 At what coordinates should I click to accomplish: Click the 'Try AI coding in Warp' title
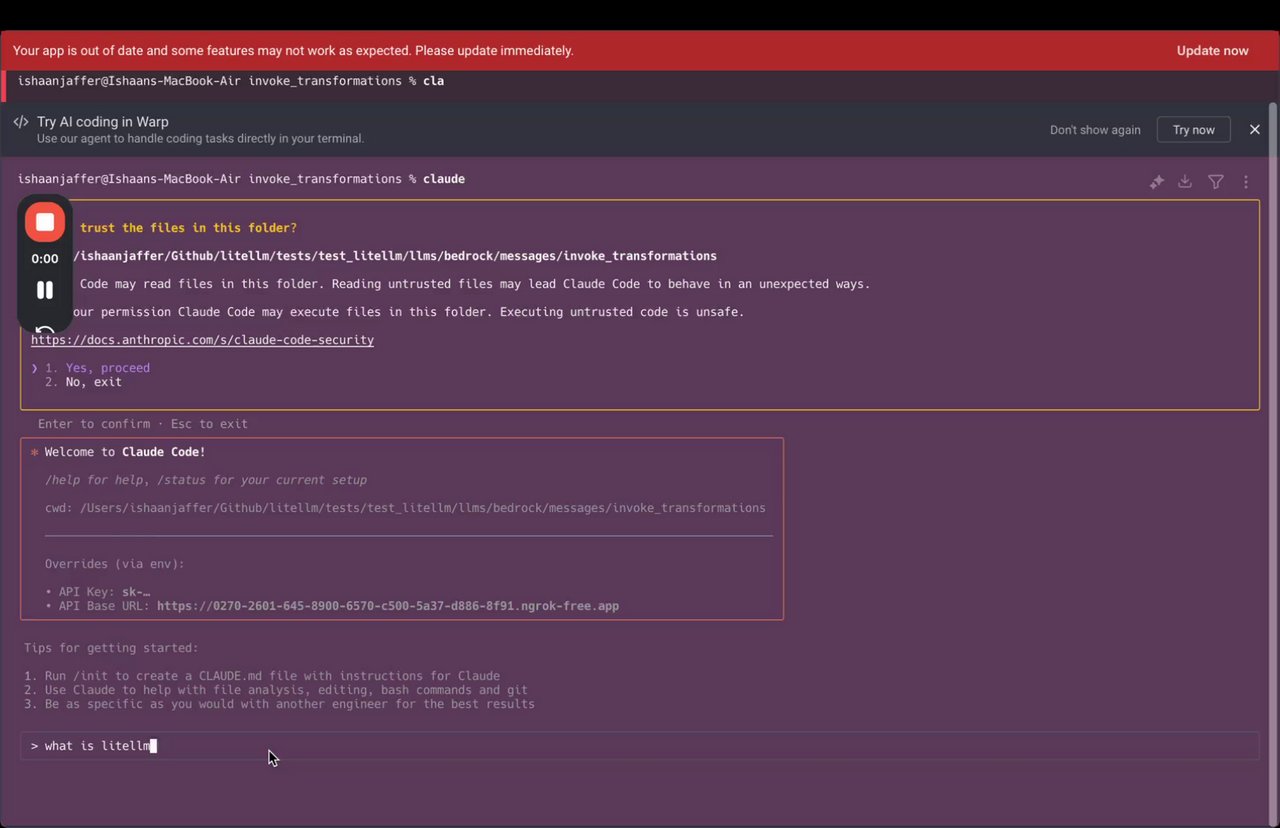point(103,122)
